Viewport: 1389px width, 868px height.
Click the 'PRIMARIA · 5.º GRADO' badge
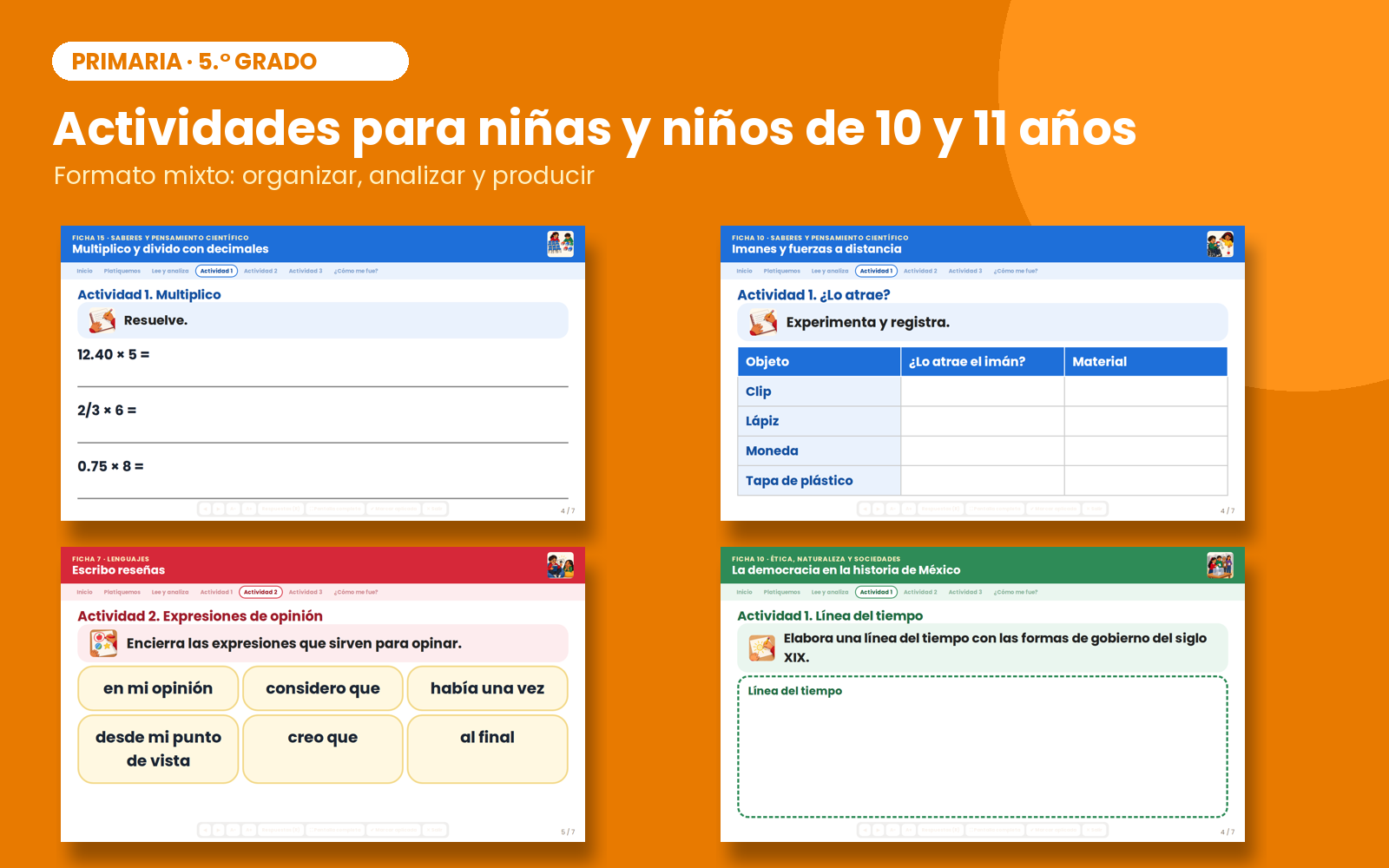[x=230, y=62]
